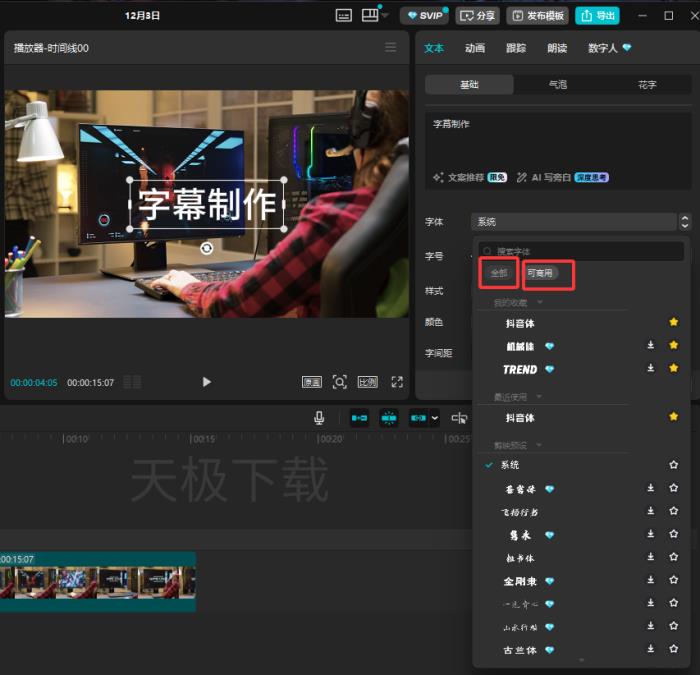Click the play button in the player
This screenshot has height=675, width=700.
tap(207, 382)
